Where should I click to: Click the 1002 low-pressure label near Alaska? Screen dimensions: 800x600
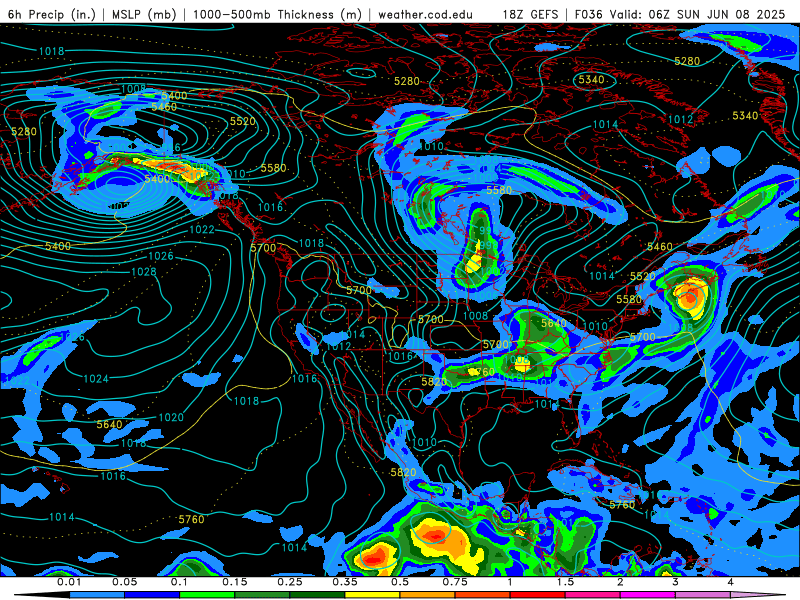click(117, 207)
